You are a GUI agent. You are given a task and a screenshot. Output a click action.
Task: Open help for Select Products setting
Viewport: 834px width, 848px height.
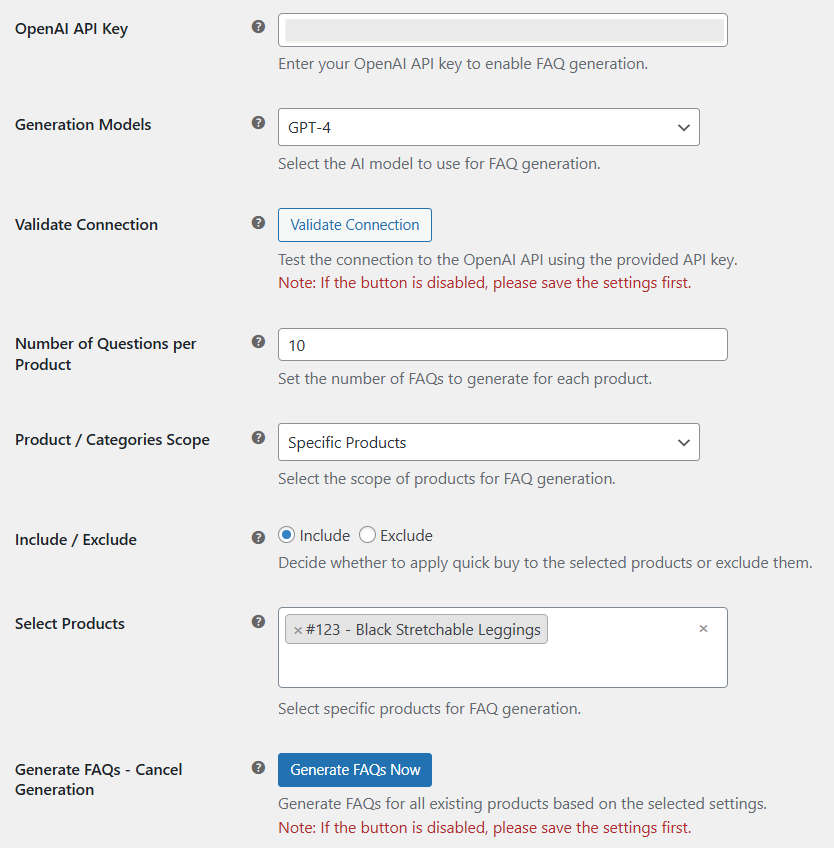[x=258, y=621]
